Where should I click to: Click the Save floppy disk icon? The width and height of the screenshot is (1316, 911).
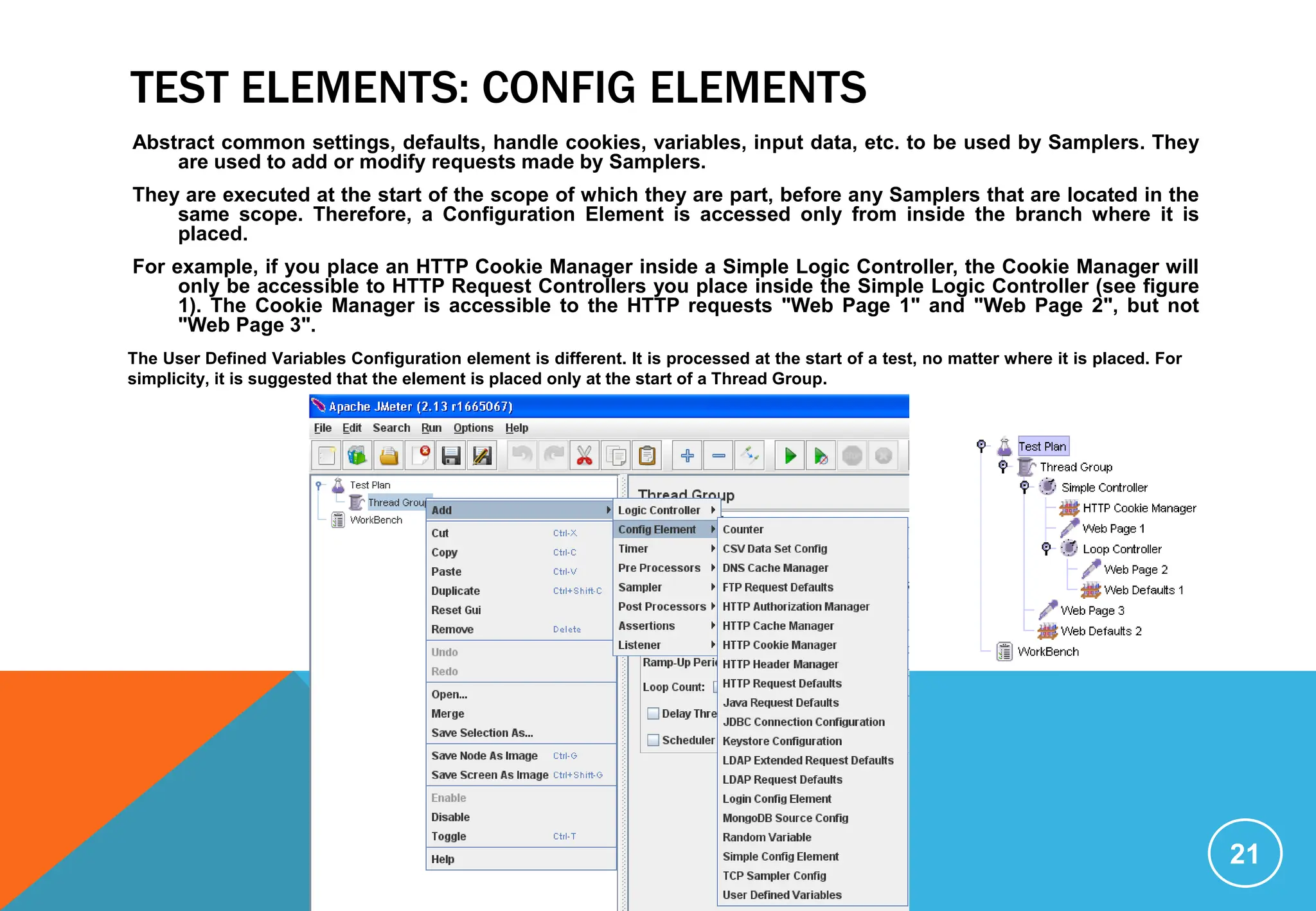(x=451, y=456)
